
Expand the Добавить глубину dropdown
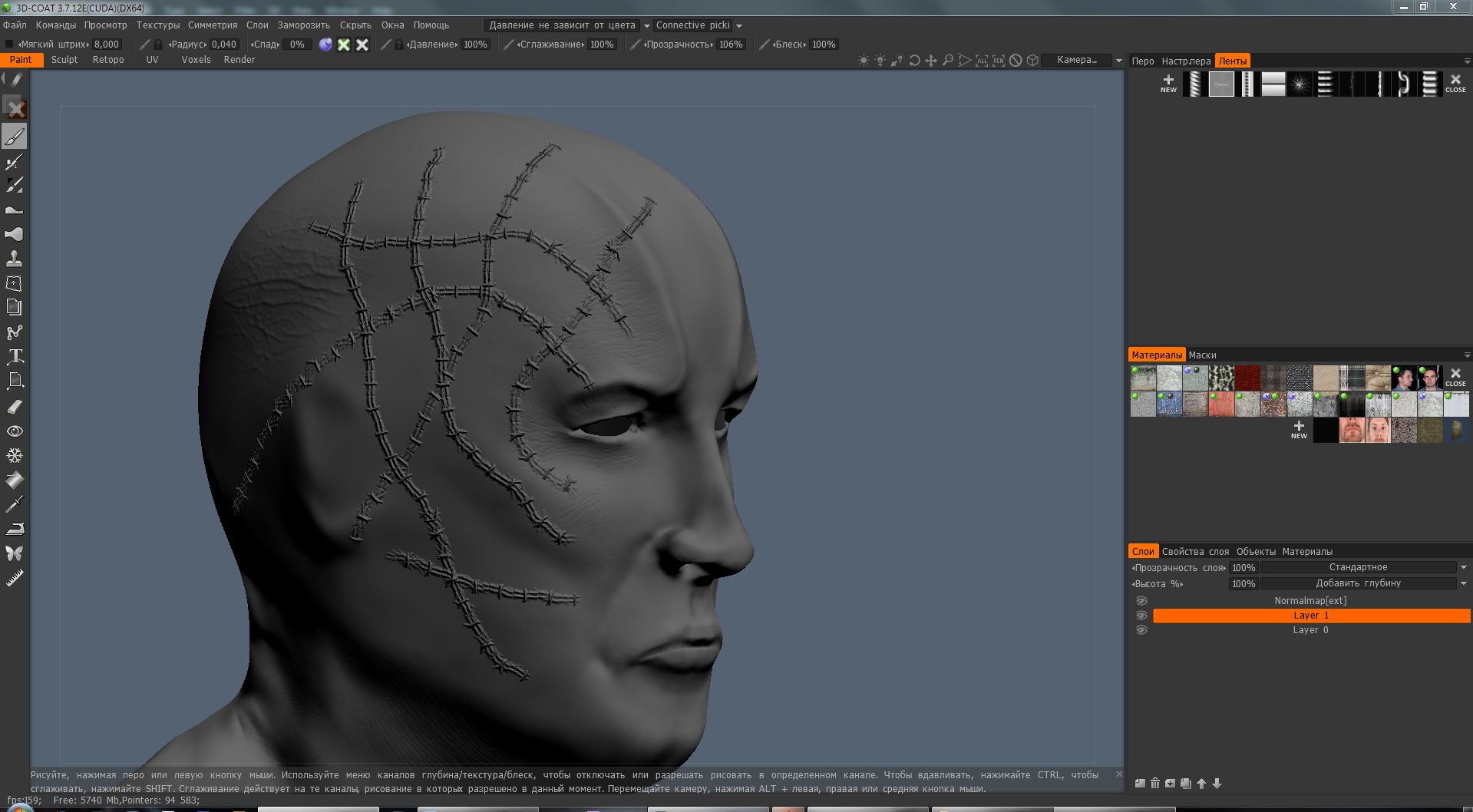point(1357,583)
